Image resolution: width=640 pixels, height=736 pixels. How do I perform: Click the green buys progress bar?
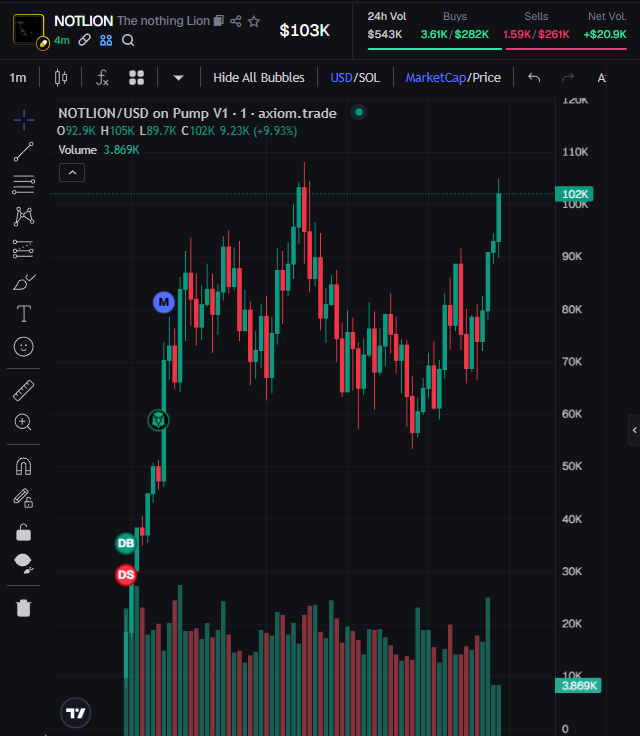click(x=434, y=48)
